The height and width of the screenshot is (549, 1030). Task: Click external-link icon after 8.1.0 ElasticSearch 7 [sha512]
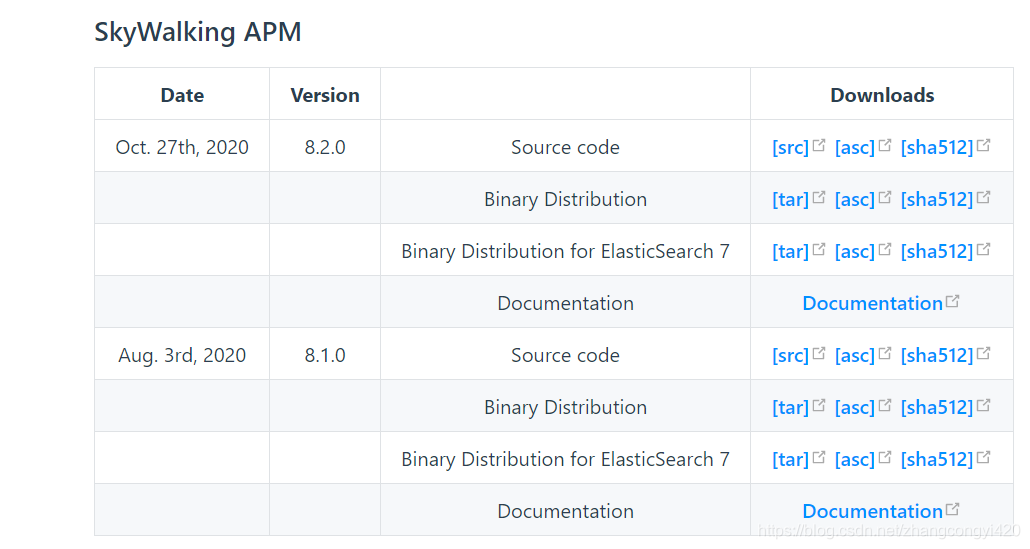(983, 457)
